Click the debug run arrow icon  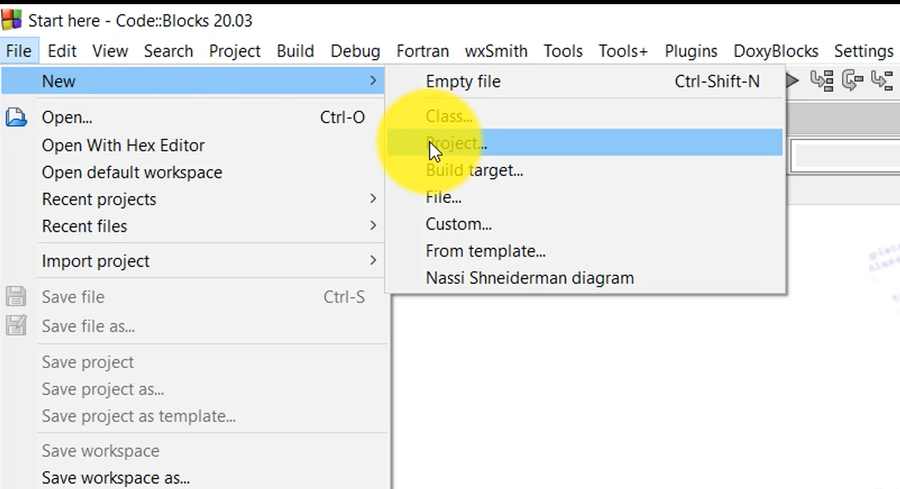click(x=792, y=81)
